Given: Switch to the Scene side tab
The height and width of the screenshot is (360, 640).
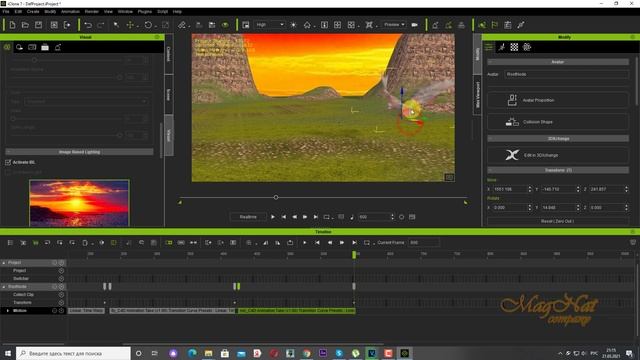Looking at the screenshot, I should point(169,95).
